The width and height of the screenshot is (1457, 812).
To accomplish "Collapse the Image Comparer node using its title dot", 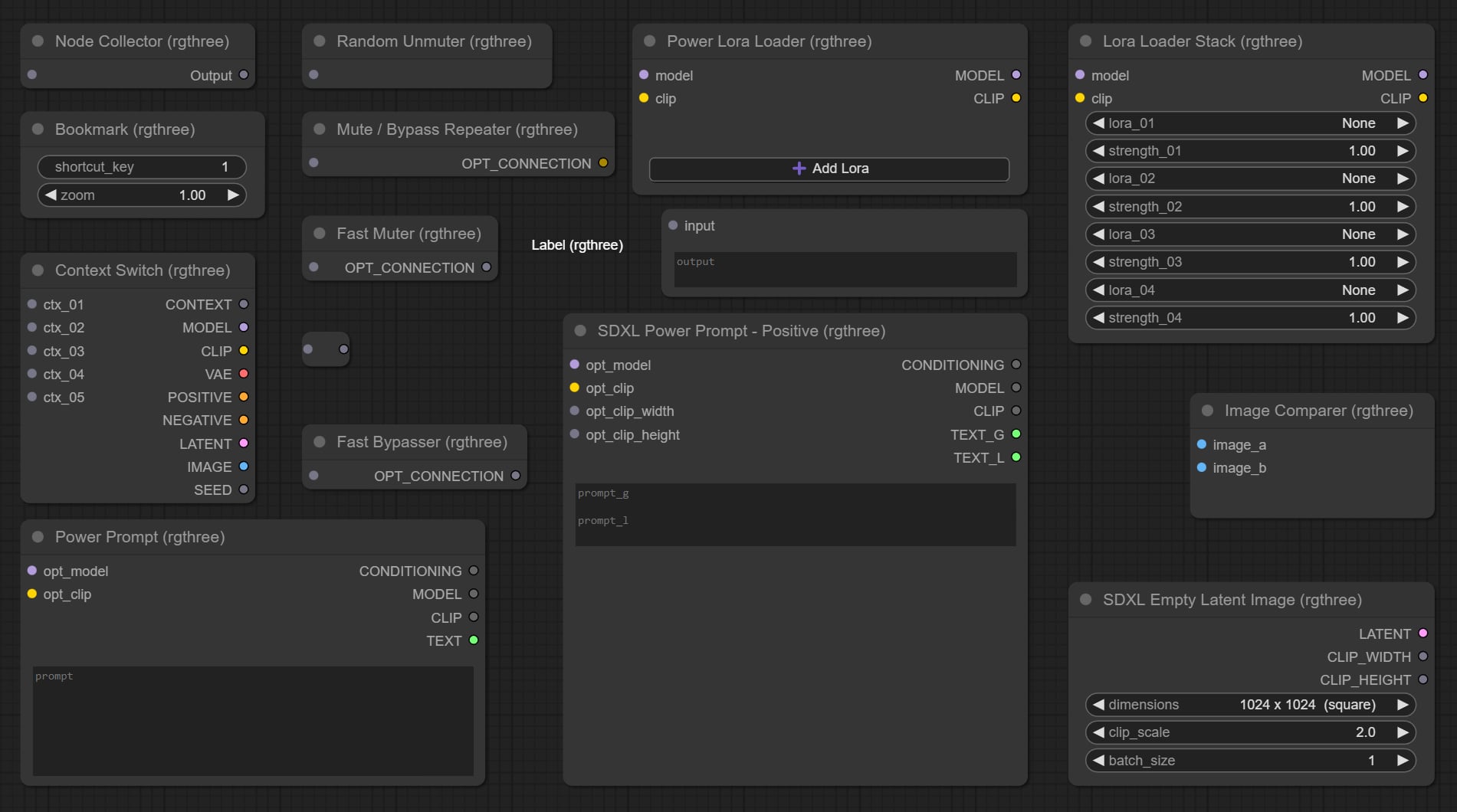I will [1207, 411].
